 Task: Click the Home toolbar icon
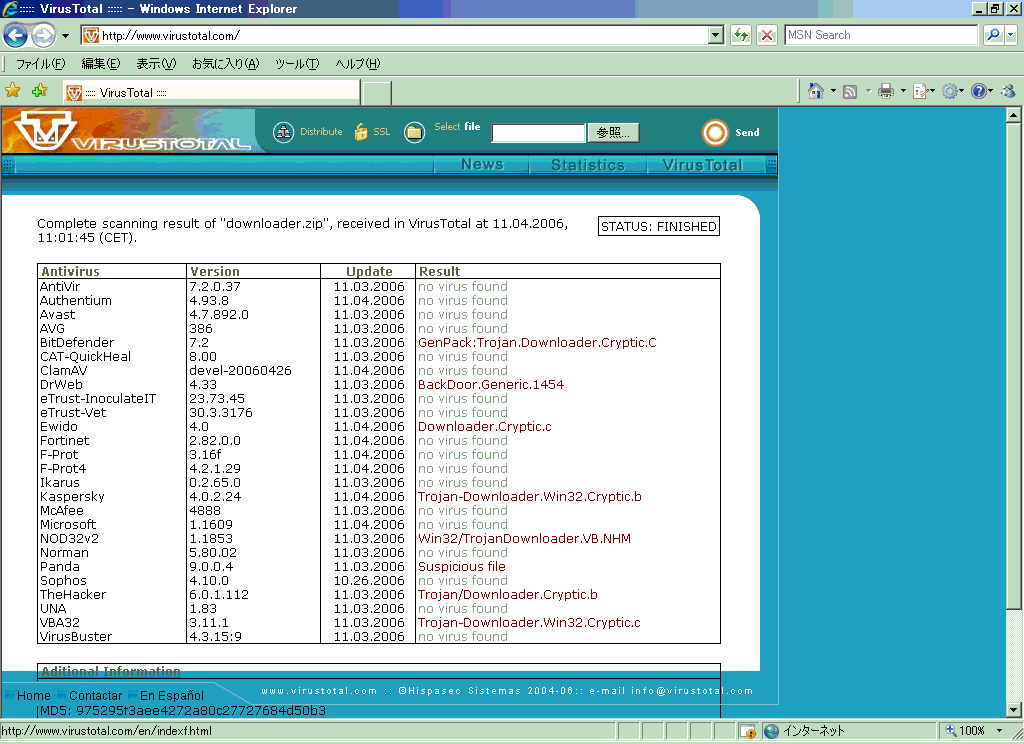click(x=816, y=91)
